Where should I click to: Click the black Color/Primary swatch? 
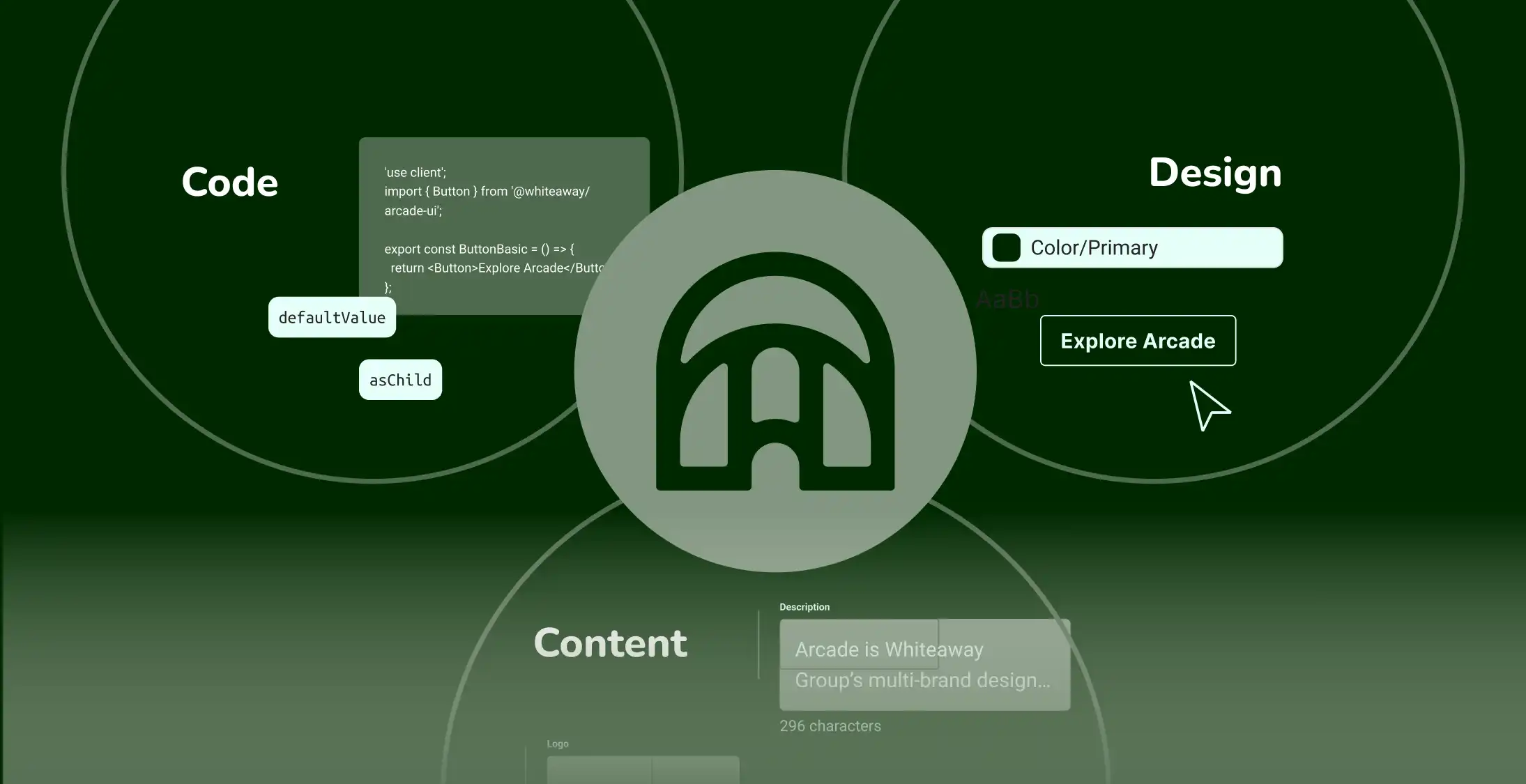tap(1006, 247)
